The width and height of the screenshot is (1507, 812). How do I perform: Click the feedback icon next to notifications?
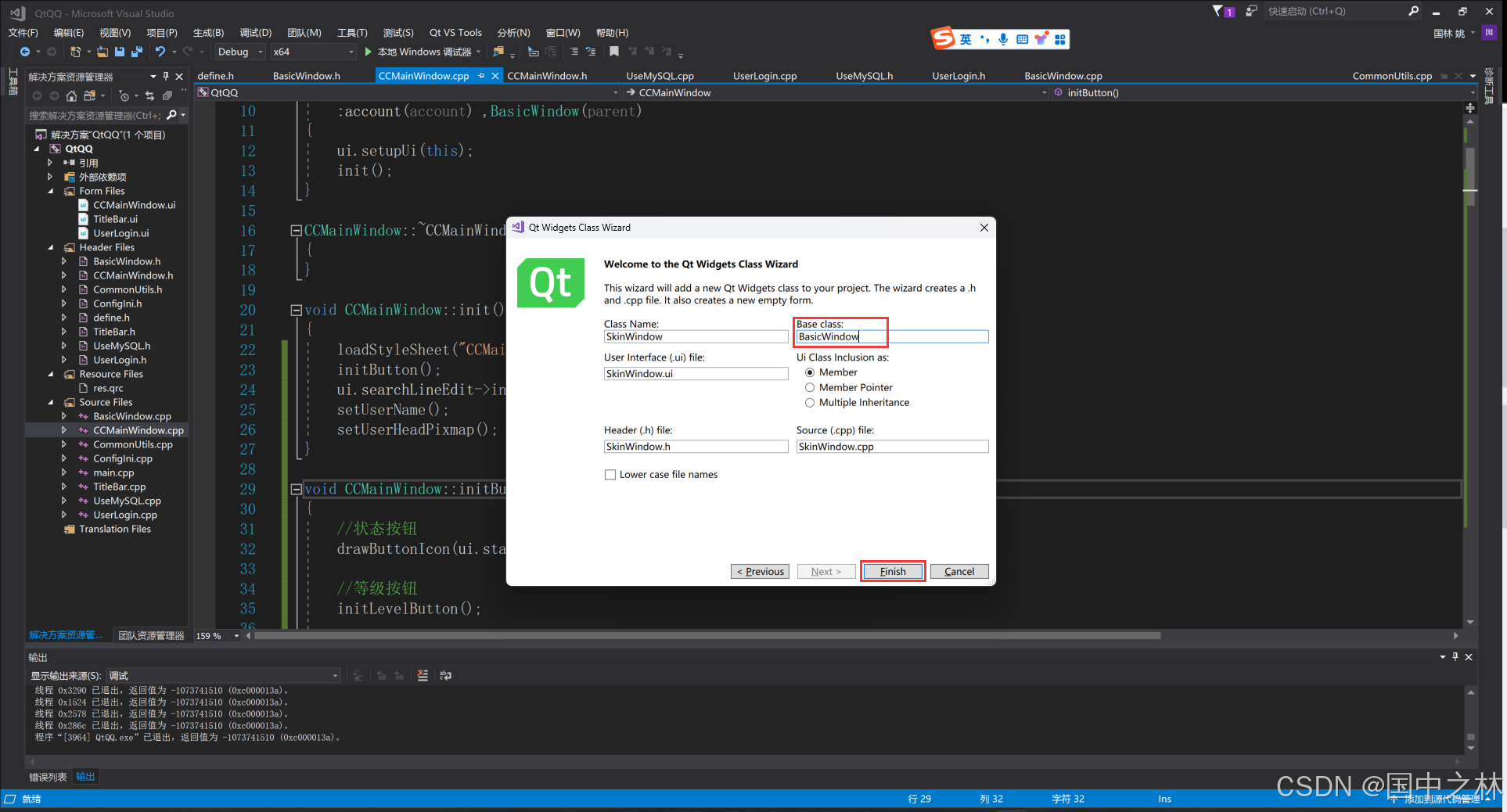pyautogui.click(x=1251, y=11)
